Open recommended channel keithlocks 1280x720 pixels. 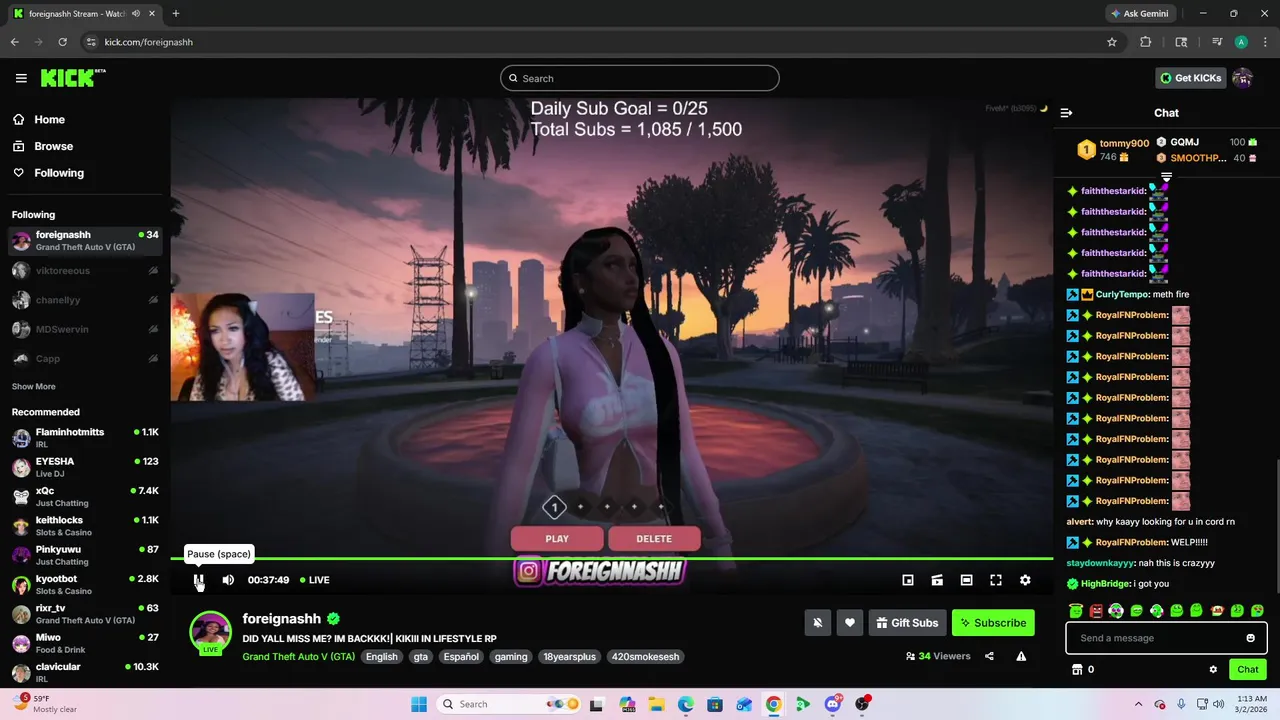pyautogui.click(x=85, y=526)
